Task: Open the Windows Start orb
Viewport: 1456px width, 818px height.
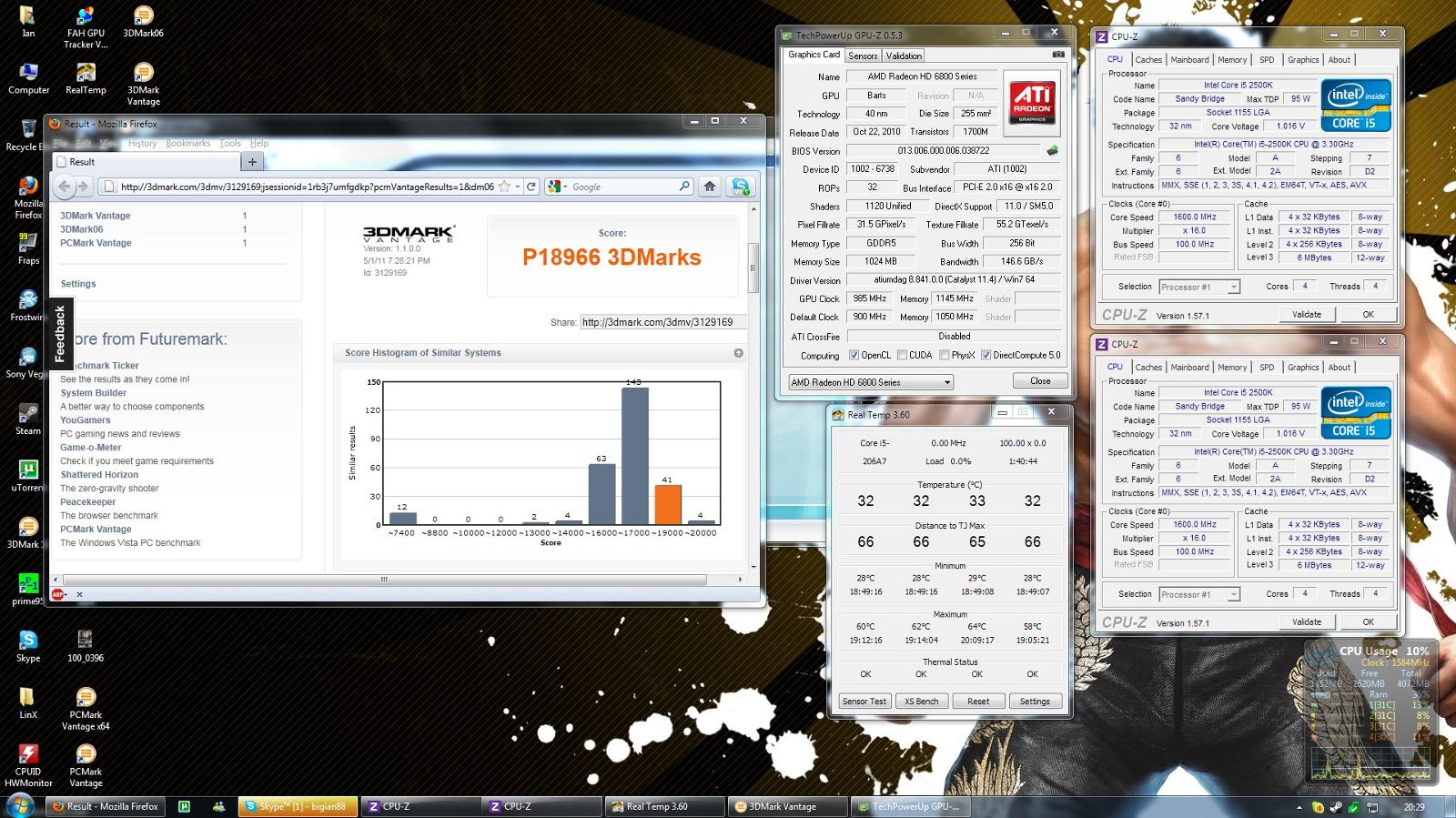Action: pos(21,805)
